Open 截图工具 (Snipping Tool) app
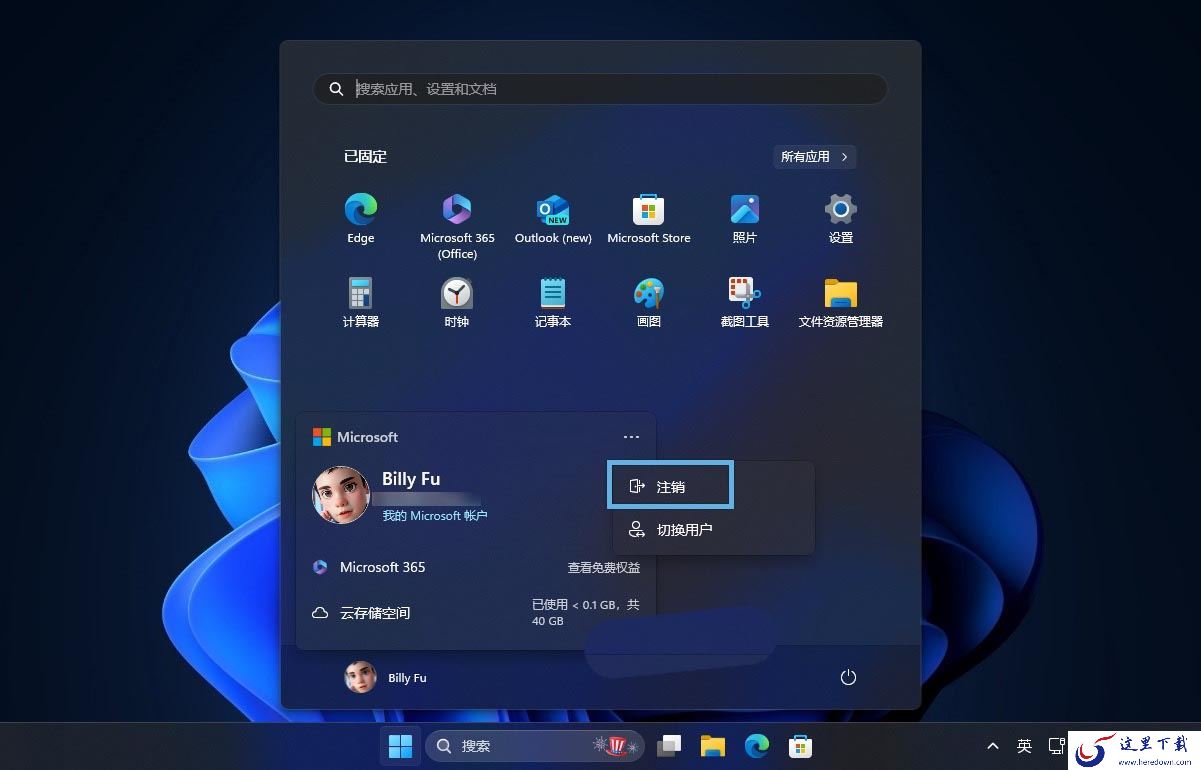 [745, 302]
